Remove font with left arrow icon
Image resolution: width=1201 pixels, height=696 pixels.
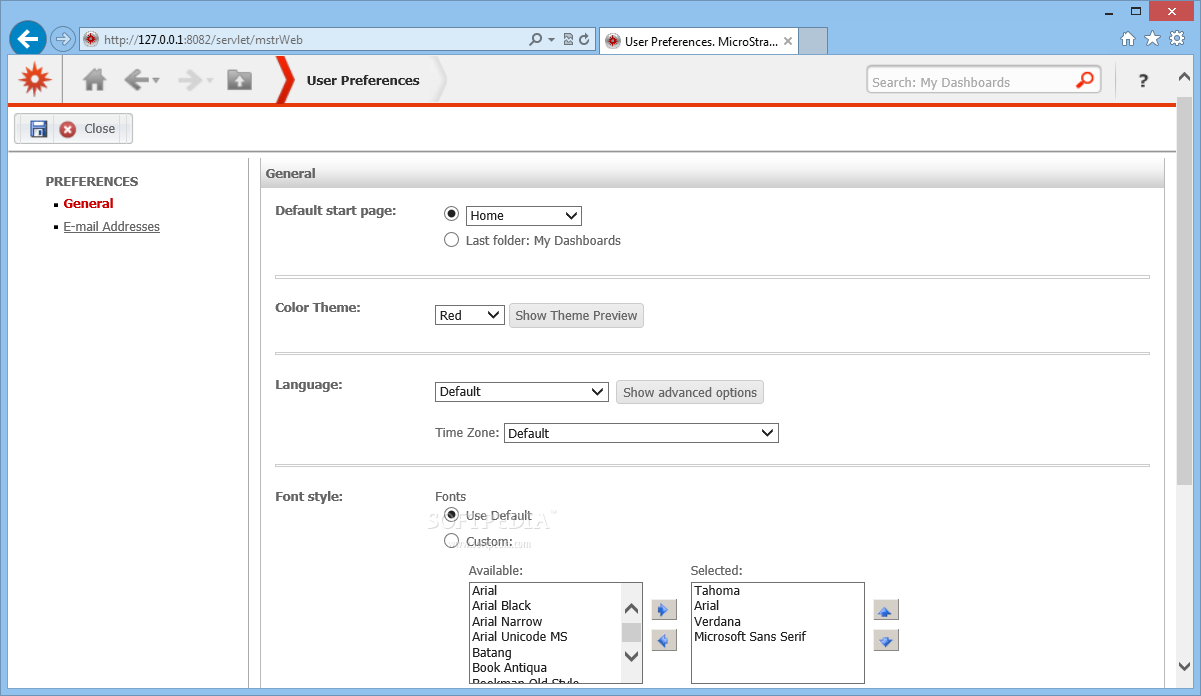click(664, 640)
